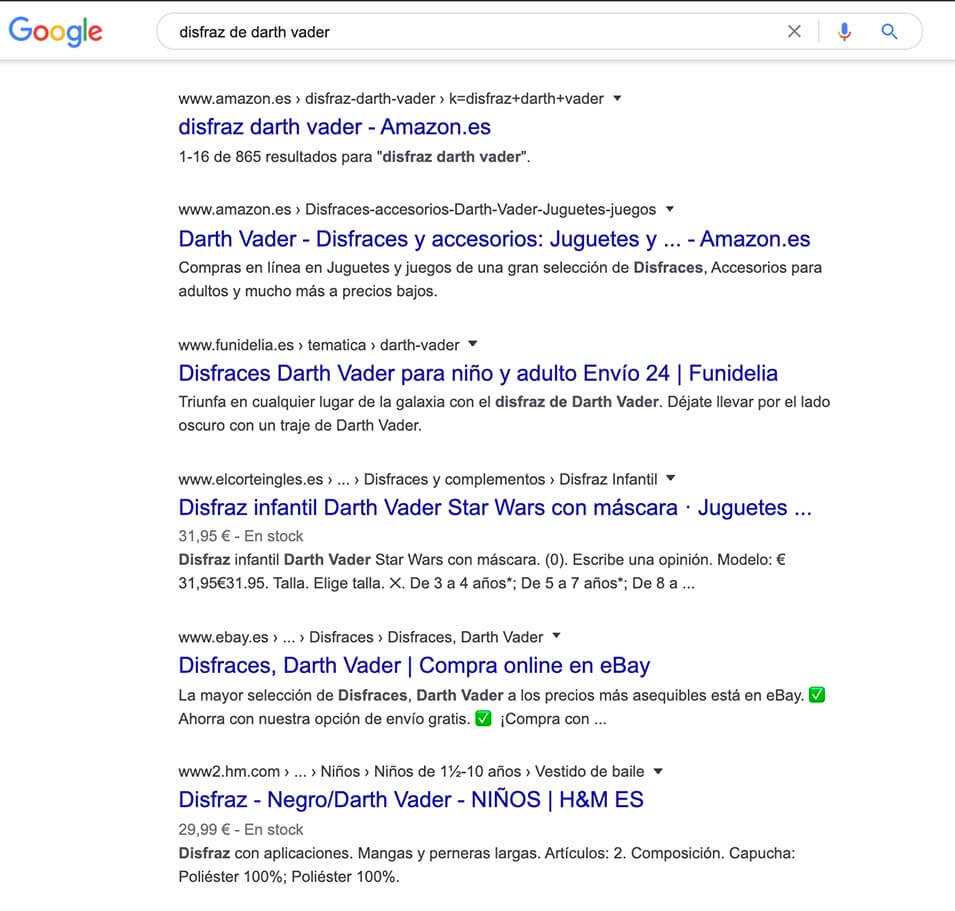Viewport: 955px width, 911px height.
Task: Expand the arrow beside the El Corte Inglés breadcrumb
Action: click(x=668, y=478)
